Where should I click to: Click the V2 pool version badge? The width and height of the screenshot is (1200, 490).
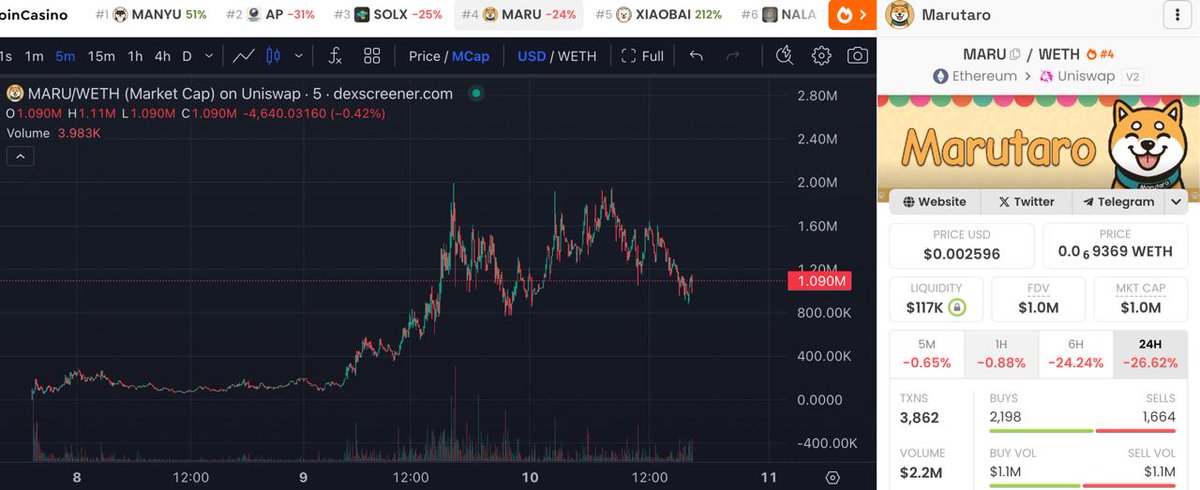pyautogui.click(x=1133, y=76)
